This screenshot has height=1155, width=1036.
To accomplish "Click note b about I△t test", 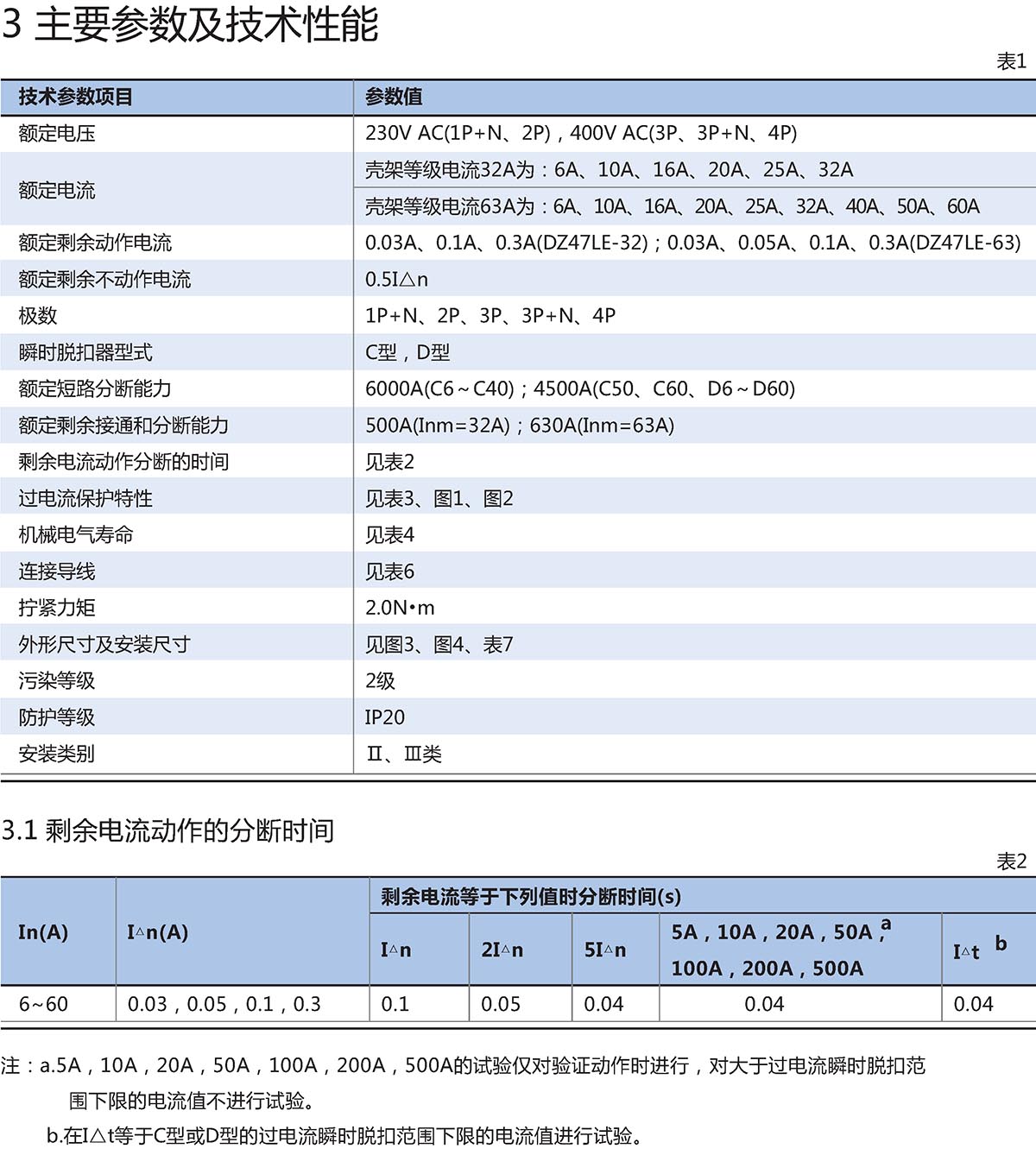I will pyautogui.click(x=345, y=1136).
